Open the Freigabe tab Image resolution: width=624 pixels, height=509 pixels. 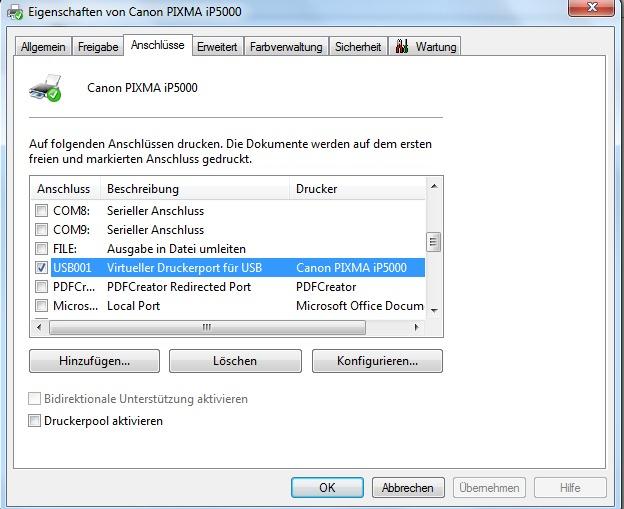[98, 47]
